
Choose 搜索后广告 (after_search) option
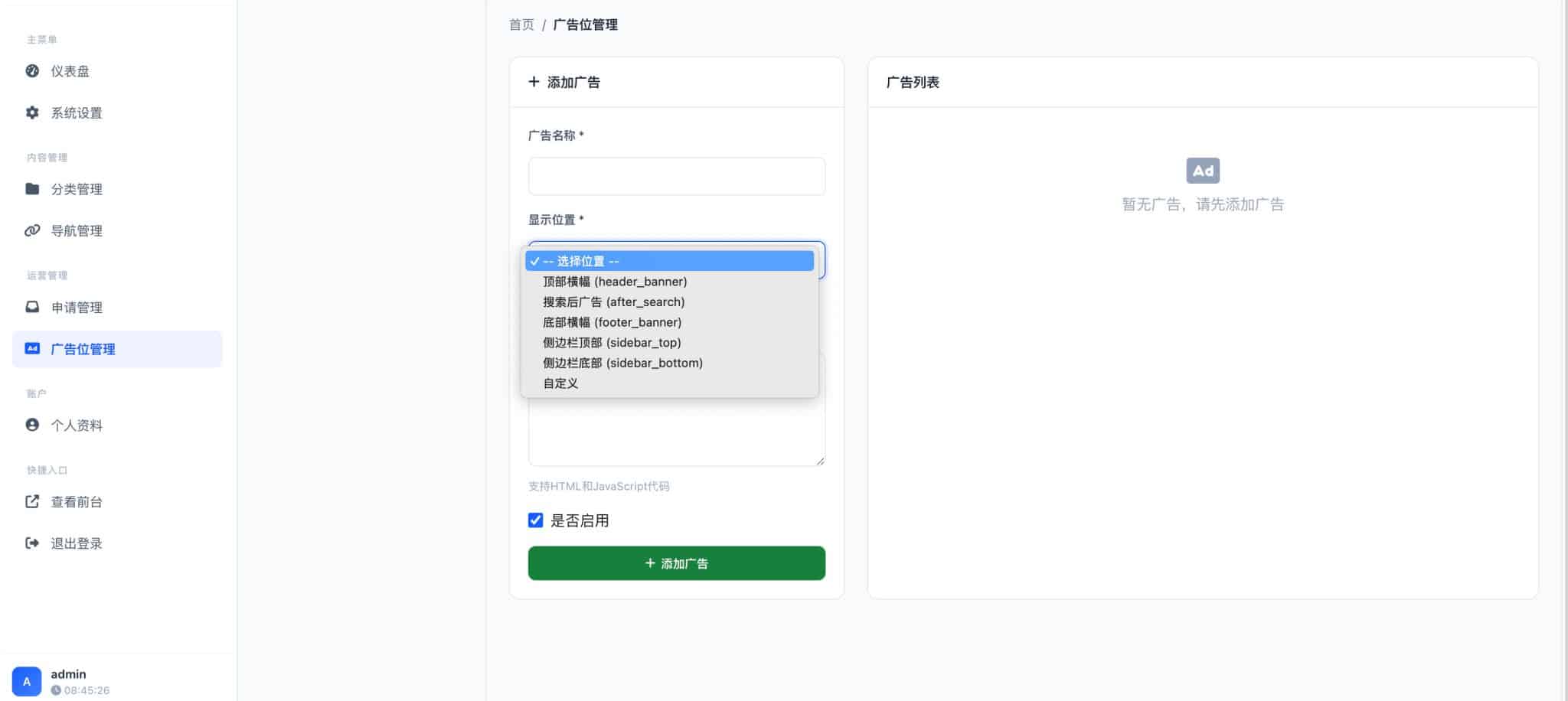(669, 302)
